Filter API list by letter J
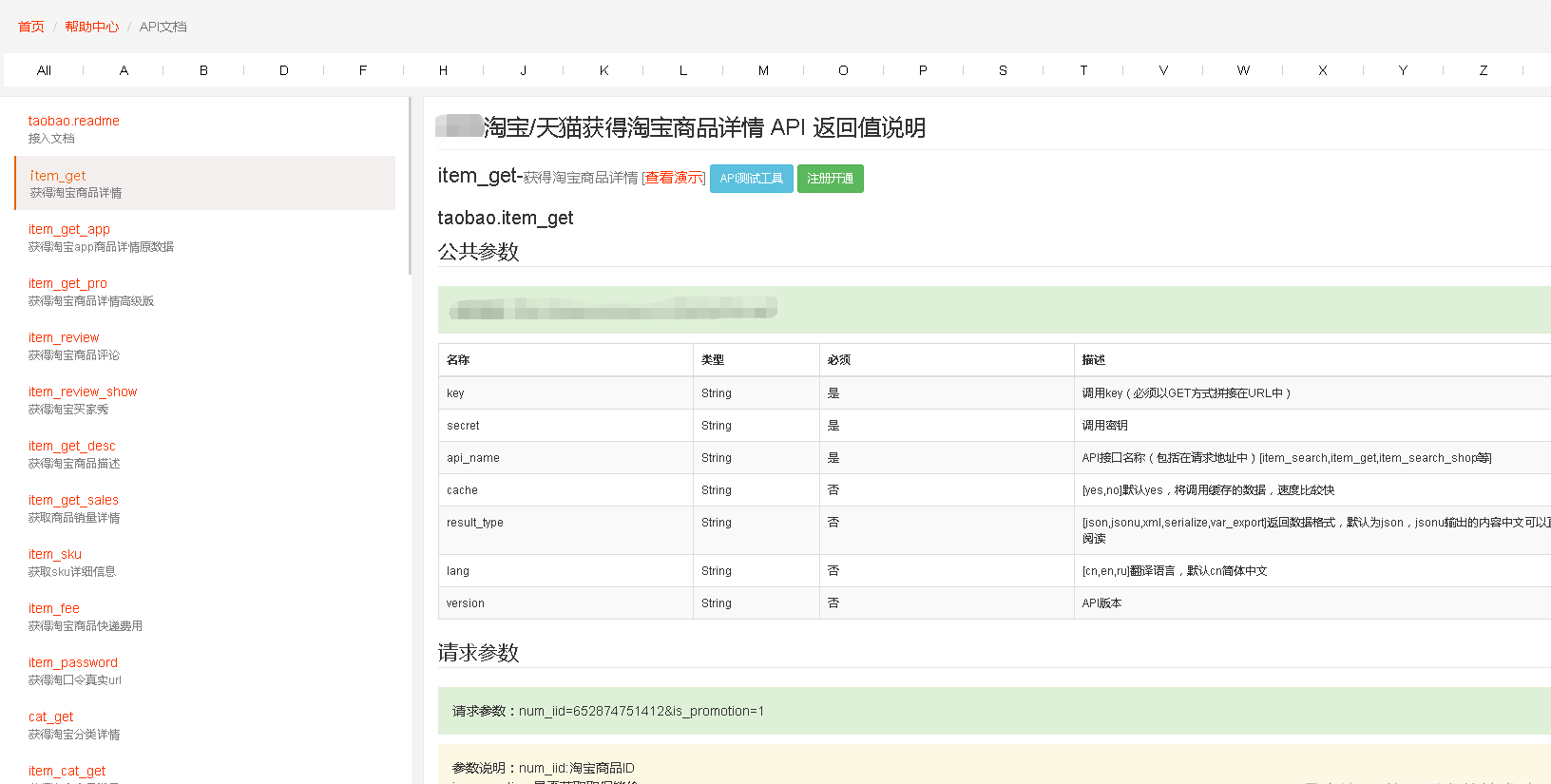The image size is (1551, 784). (523, 70)
